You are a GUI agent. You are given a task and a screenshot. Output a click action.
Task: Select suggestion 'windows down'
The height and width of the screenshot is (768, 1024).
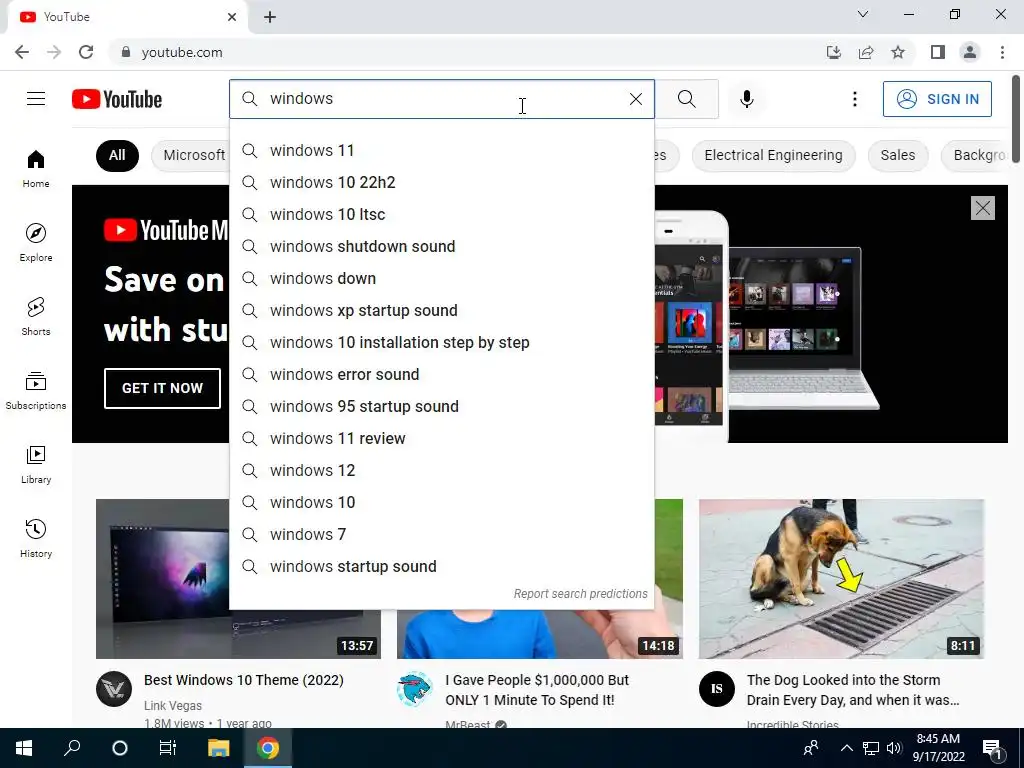441,278
